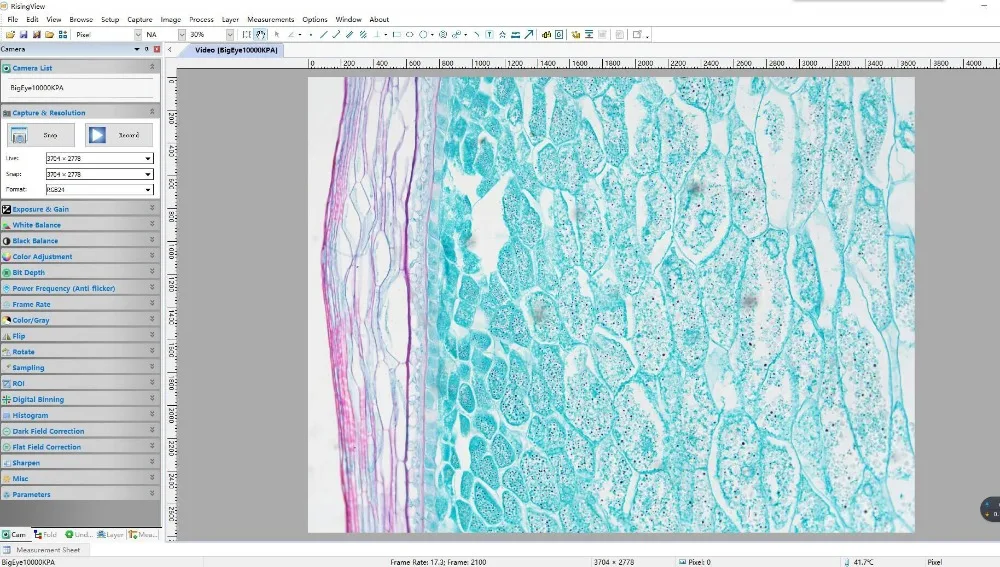
Task: Expand the Color/Gray section
Action: (x=80, y=320)
